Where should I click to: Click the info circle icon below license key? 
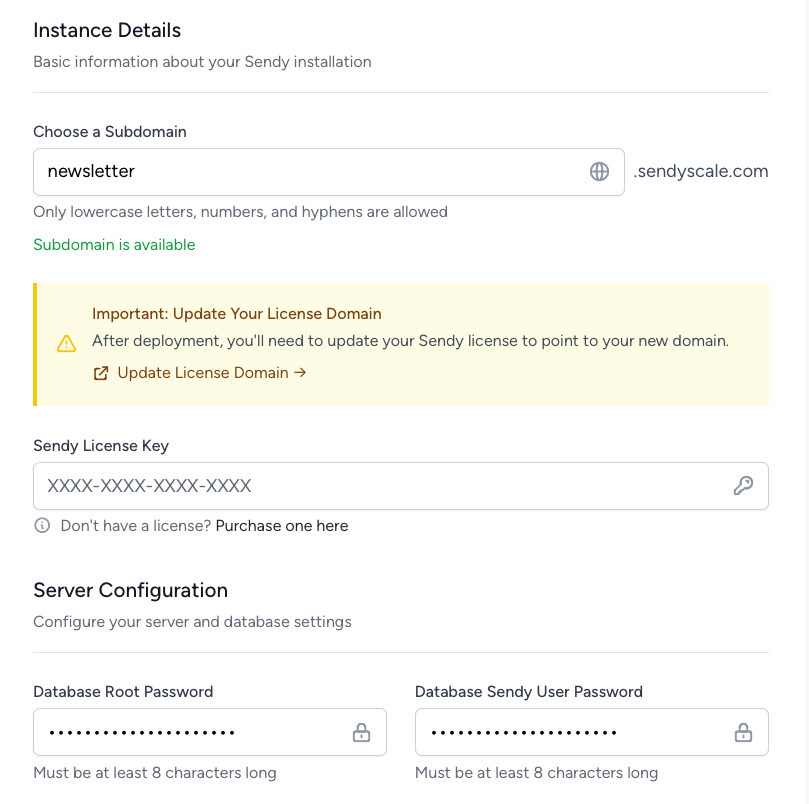pyautogui.click(x=42, y=525)
